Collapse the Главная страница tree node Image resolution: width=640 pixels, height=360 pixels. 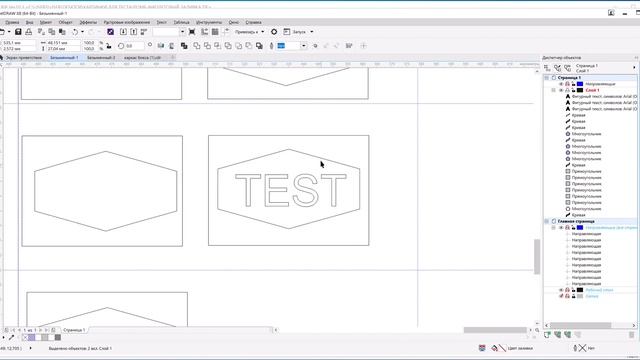547,221
